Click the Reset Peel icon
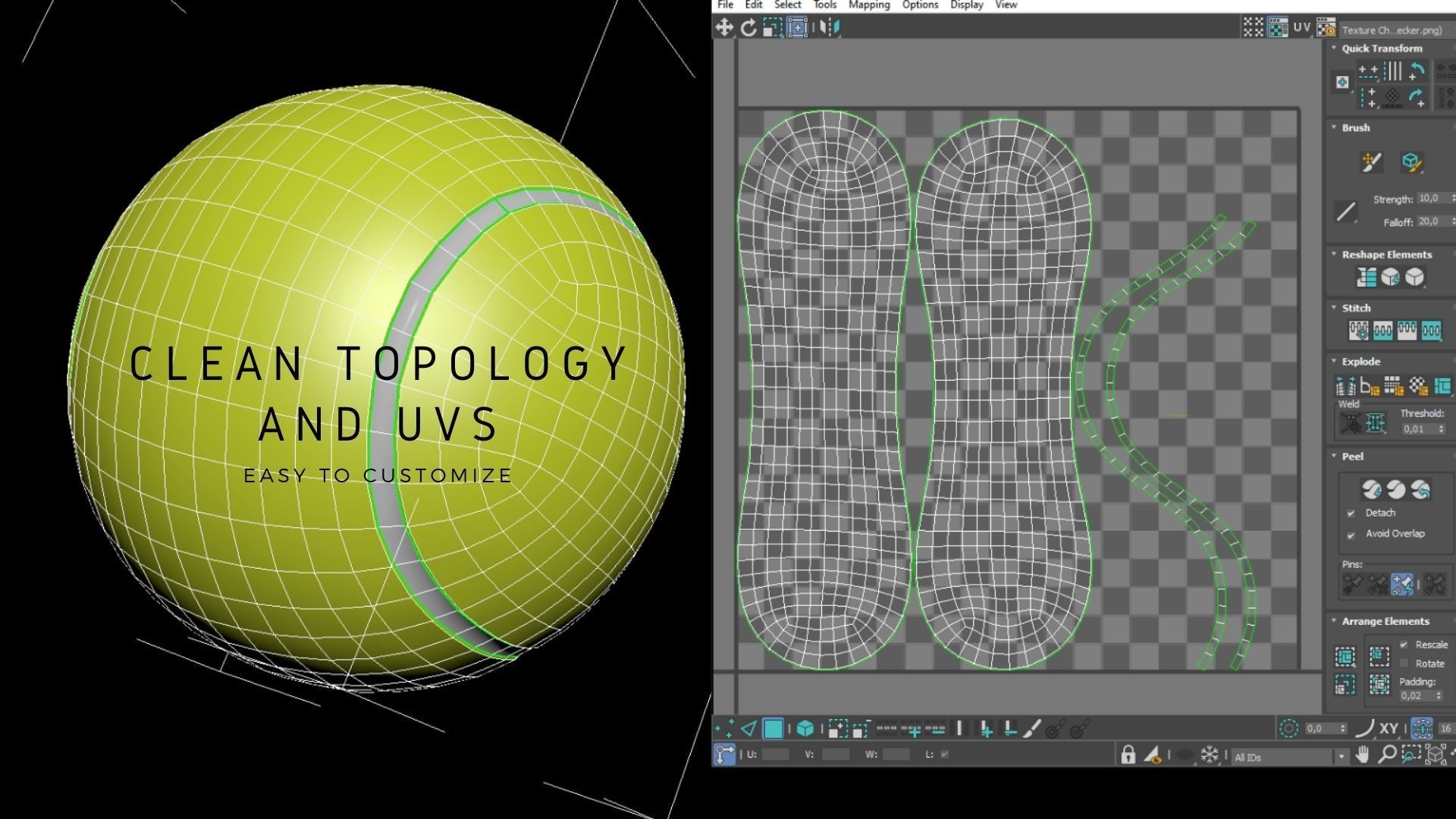Image resolution: width=1456 pixels, height=819 pixels. point(1420,490)
